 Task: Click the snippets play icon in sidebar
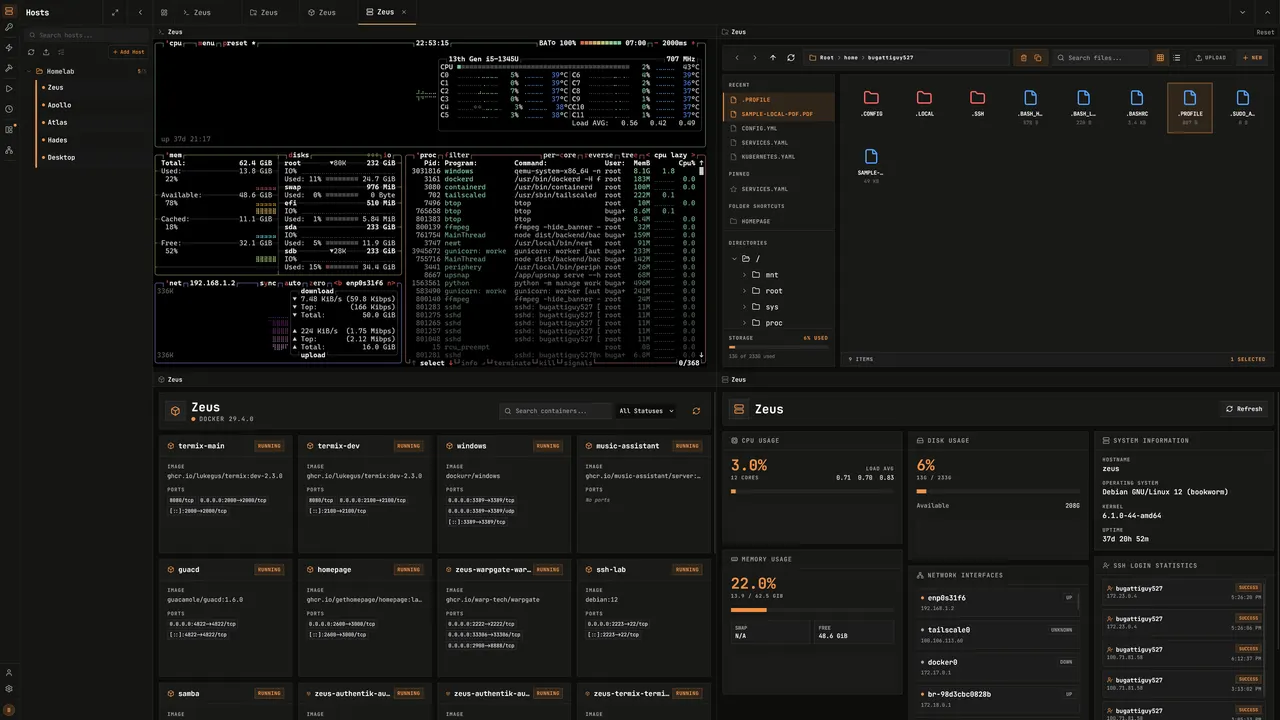click(9, 88)
